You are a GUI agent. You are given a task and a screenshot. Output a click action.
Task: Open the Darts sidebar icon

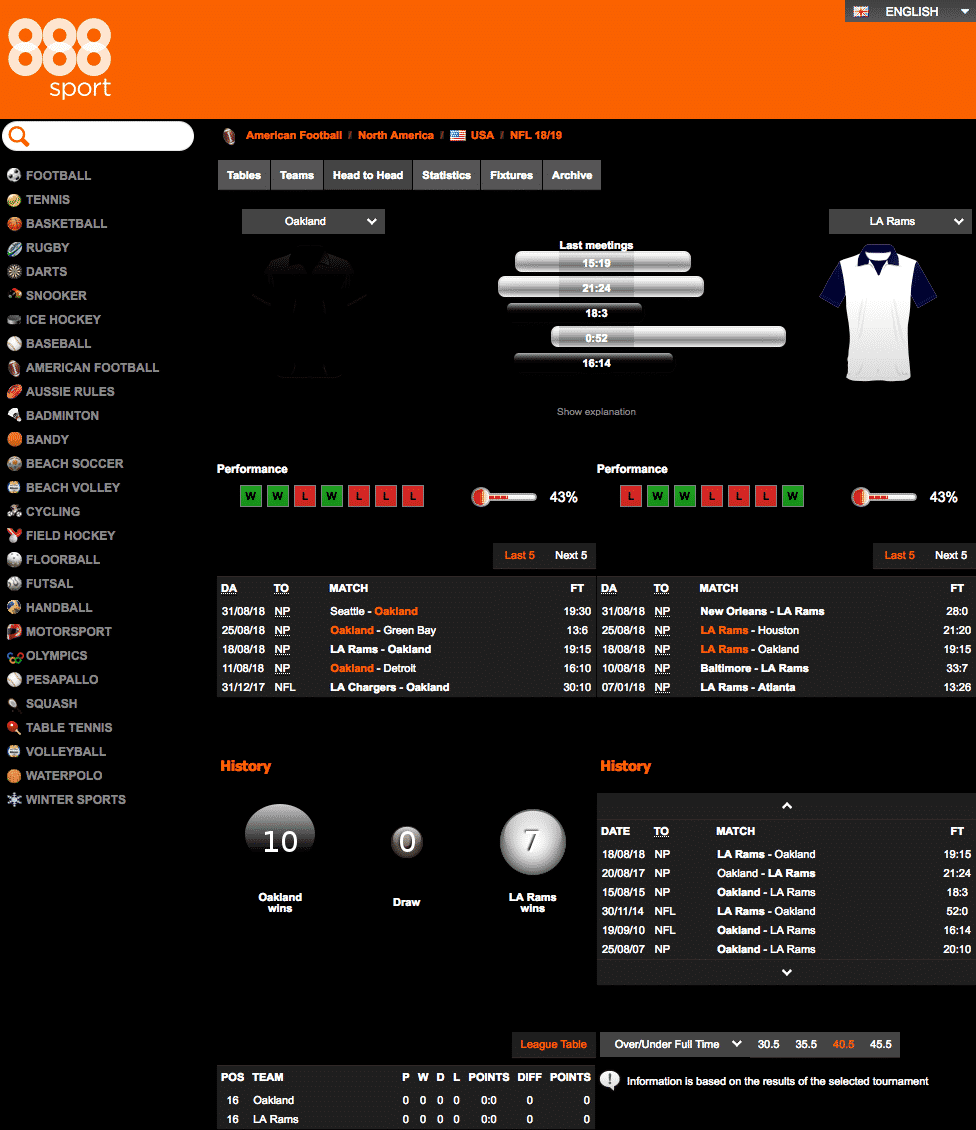(14, 272)
